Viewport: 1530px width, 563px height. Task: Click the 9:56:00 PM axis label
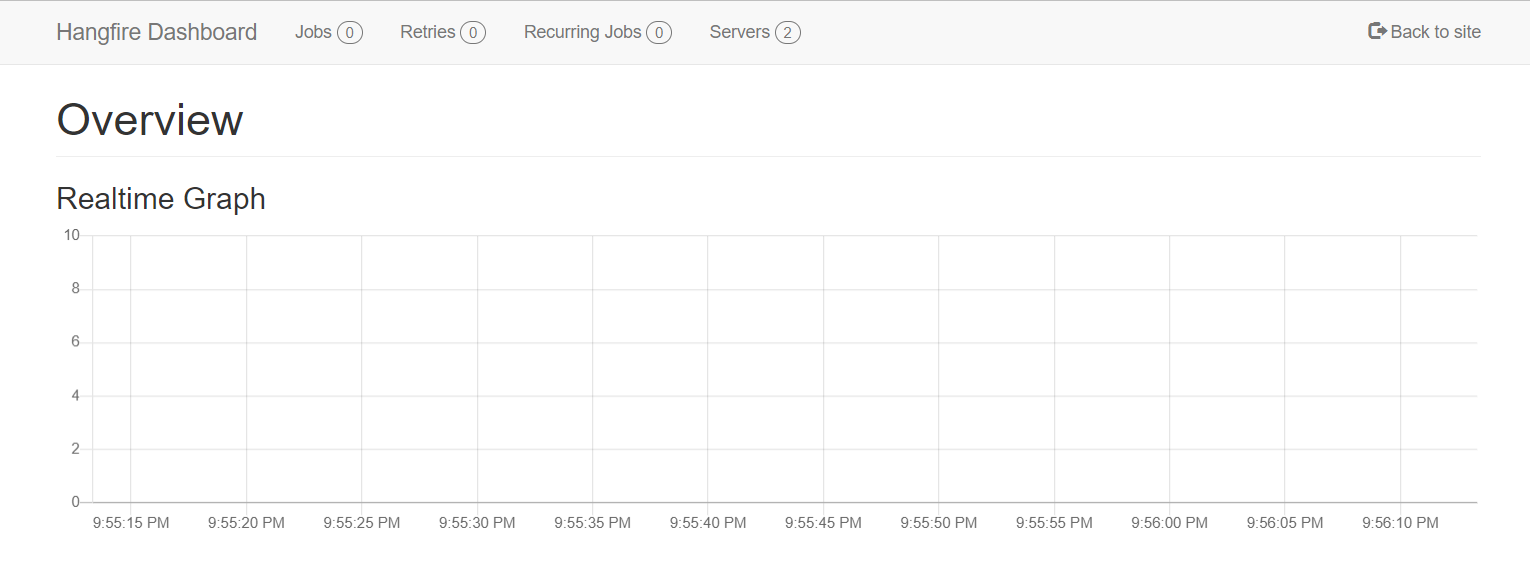(x=1169, y=523)
